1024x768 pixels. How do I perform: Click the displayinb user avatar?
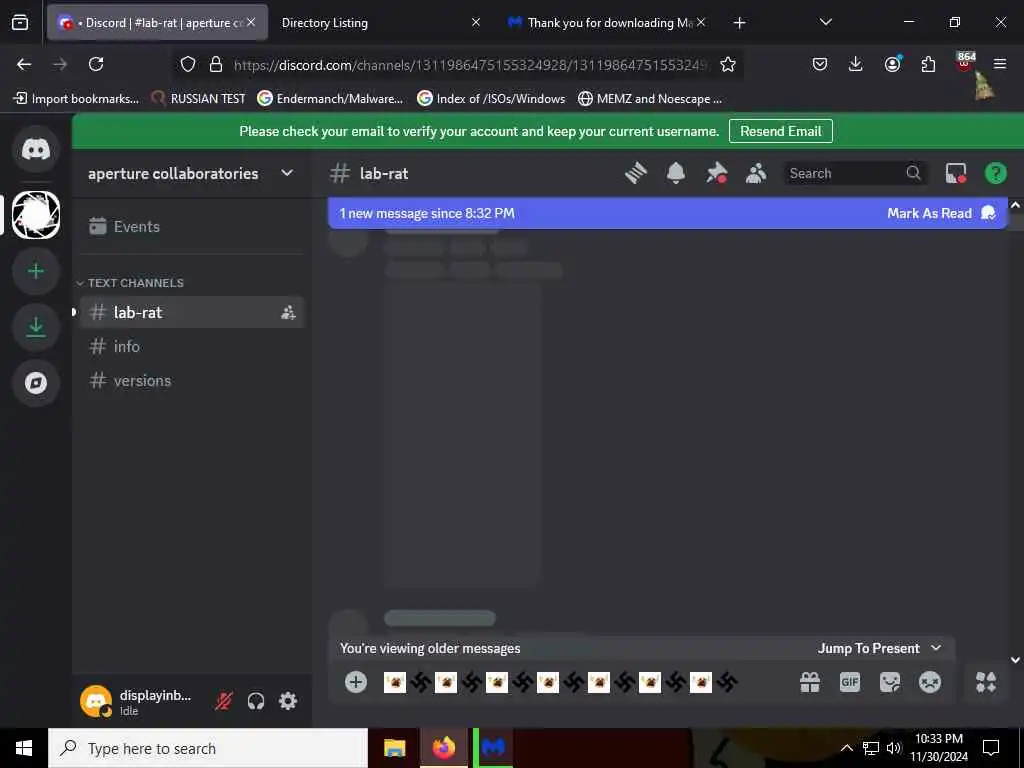click(x=96, y=701)
